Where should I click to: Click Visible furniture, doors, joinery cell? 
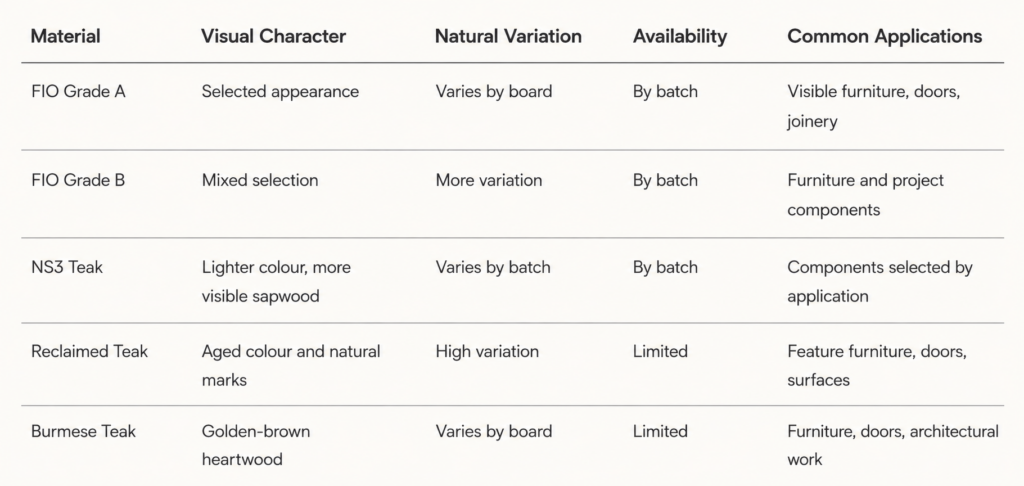(874, 106)
